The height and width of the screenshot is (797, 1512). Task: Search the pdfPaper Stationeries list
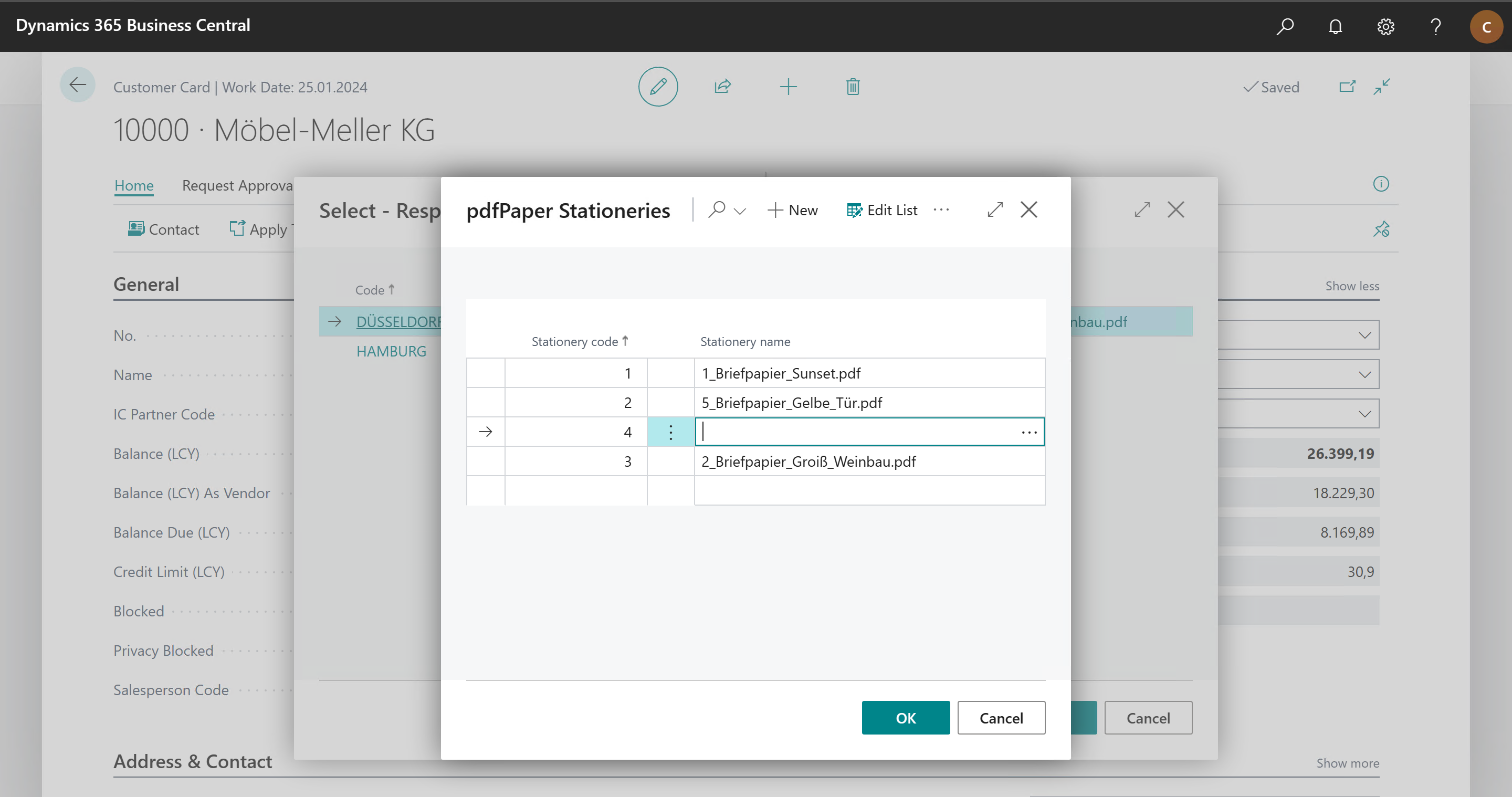717,209
